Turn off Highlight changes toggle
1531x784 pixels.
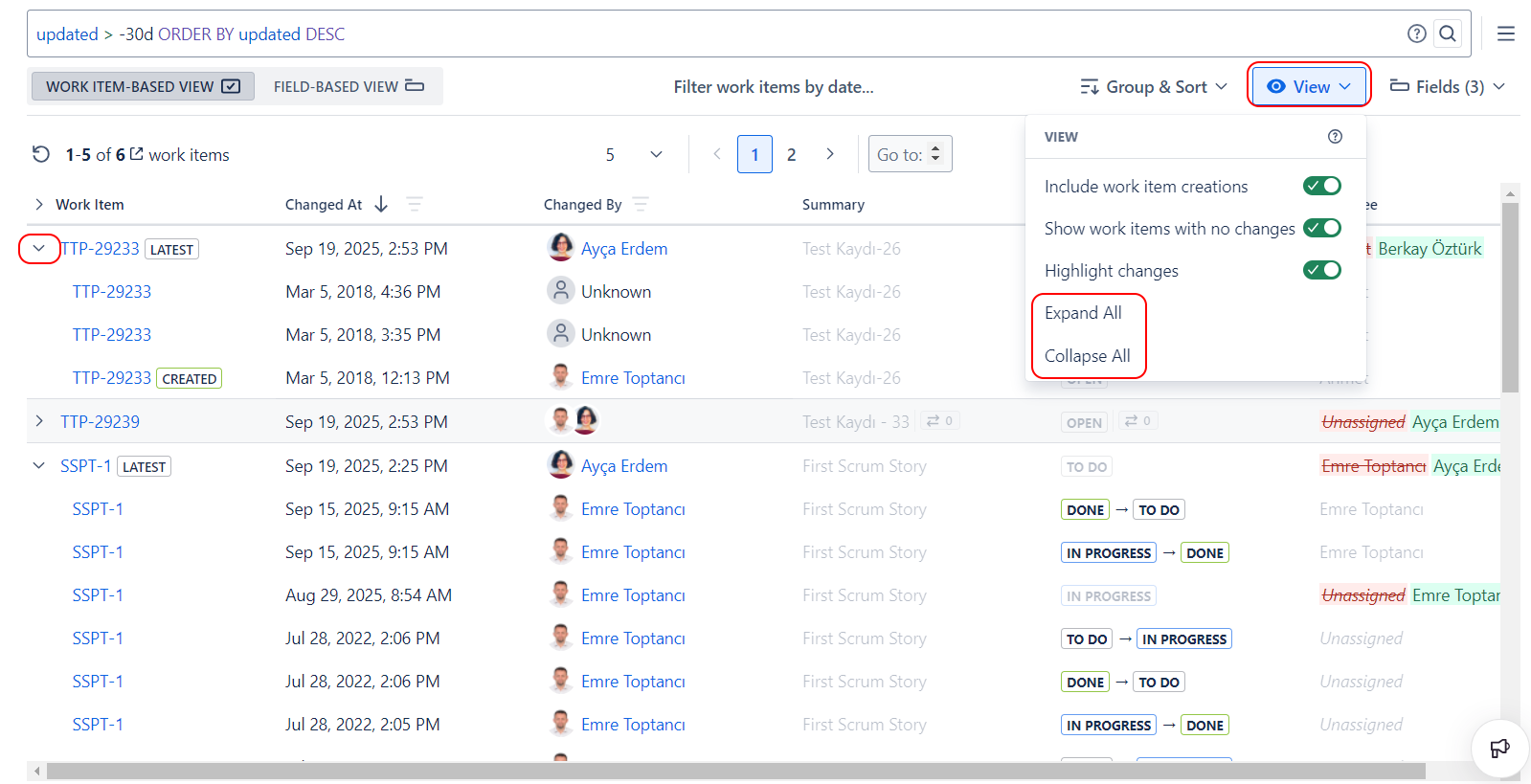point(1321,270)
